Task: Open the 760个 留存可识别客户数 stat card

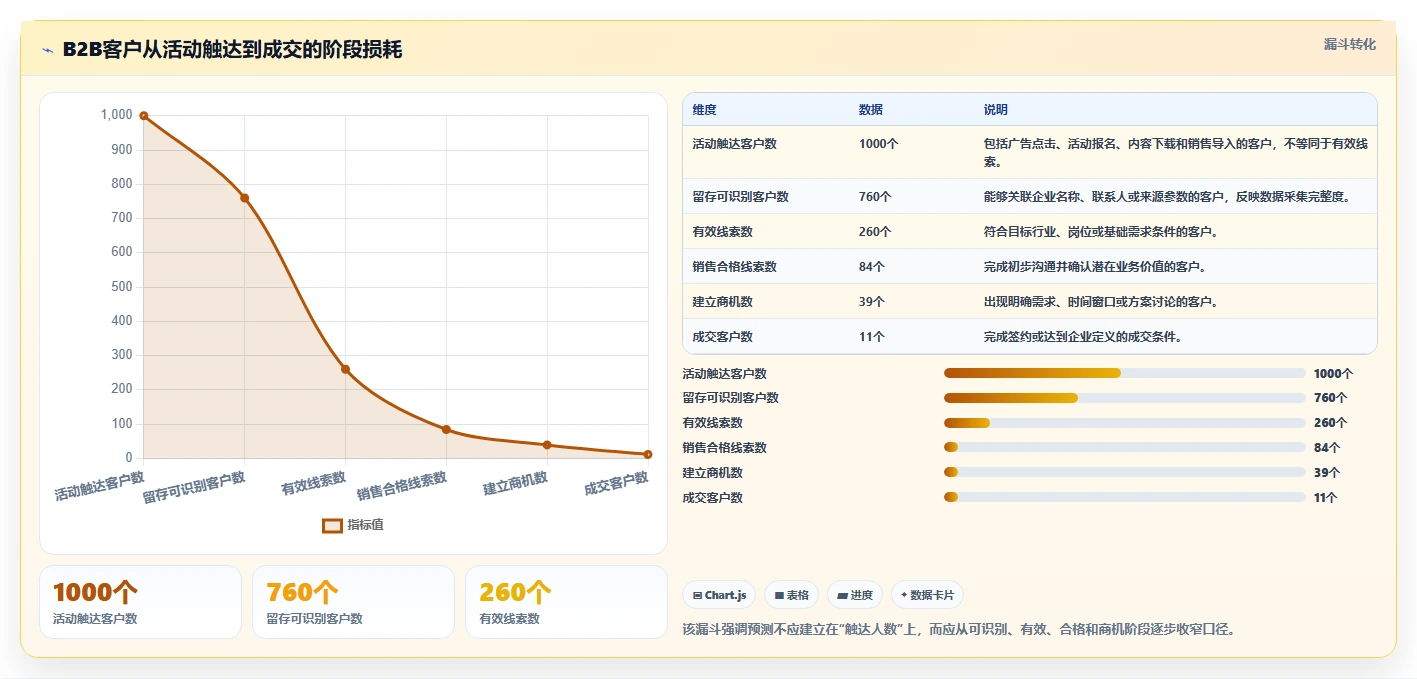Action: coord(354,602)
